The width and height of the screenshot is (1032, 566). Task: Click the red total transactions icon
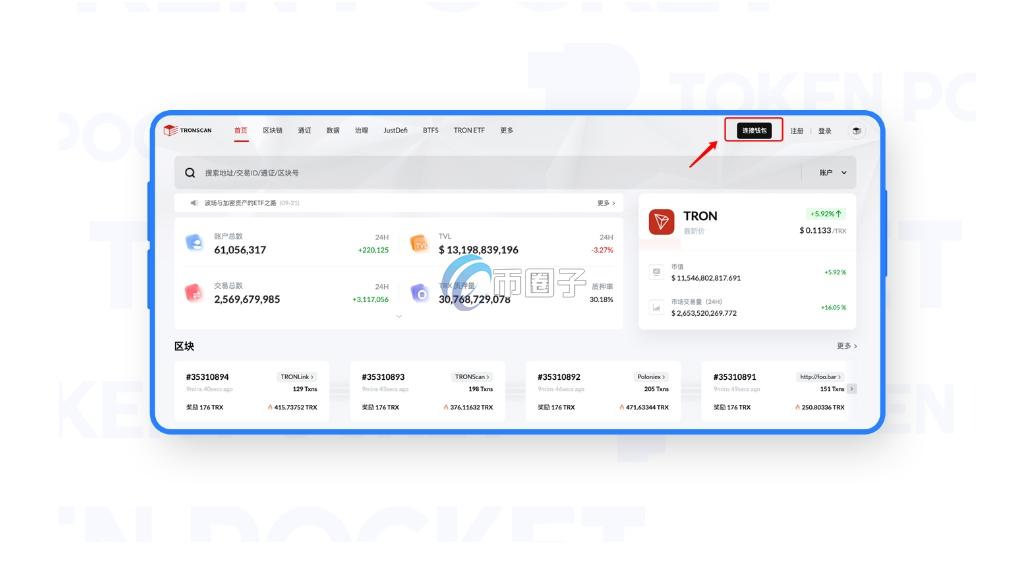[194, 292]
